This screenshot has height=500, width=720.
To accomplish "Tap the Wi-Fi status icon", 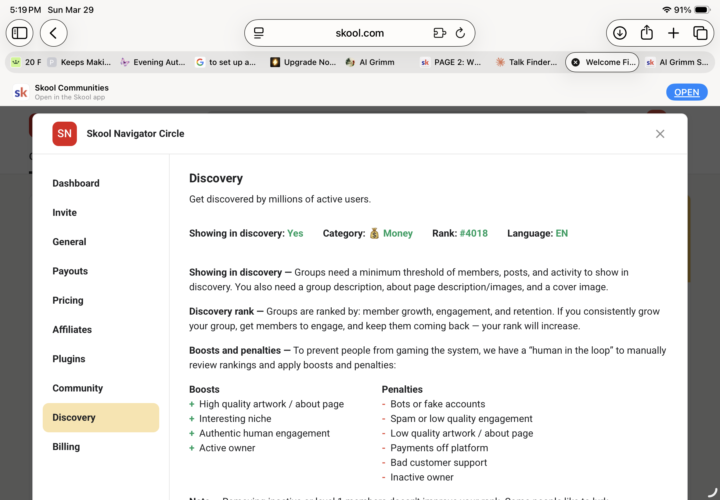I will tap(666, 10).
